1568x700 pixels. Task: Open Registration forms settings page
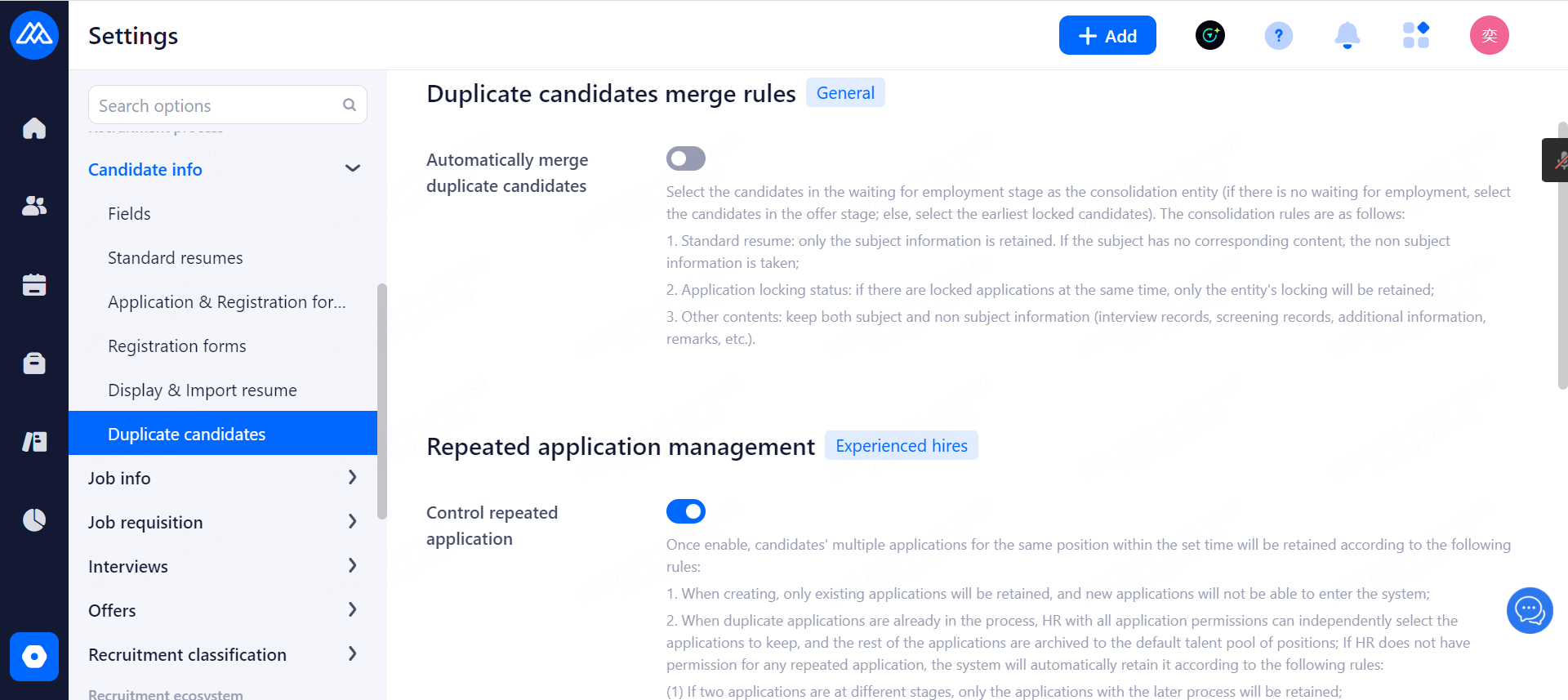pyautogui.click(x=176, y=346)
